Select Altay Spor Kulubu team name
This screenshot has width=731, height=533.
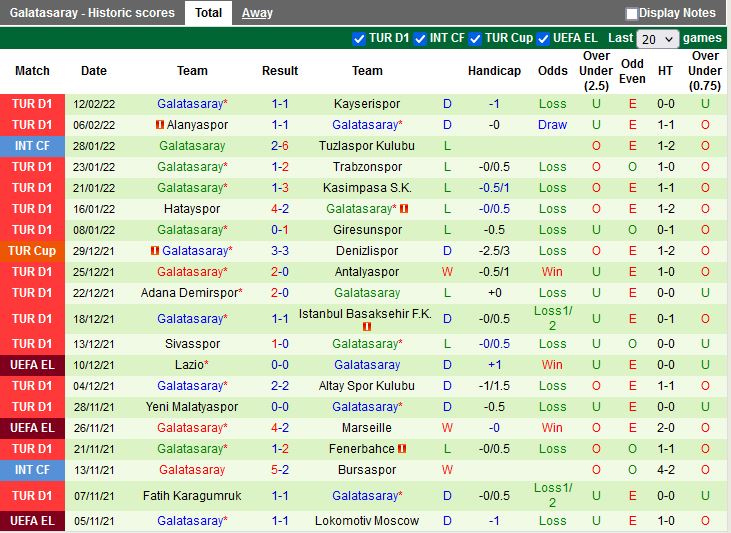(x=367, y=386)
